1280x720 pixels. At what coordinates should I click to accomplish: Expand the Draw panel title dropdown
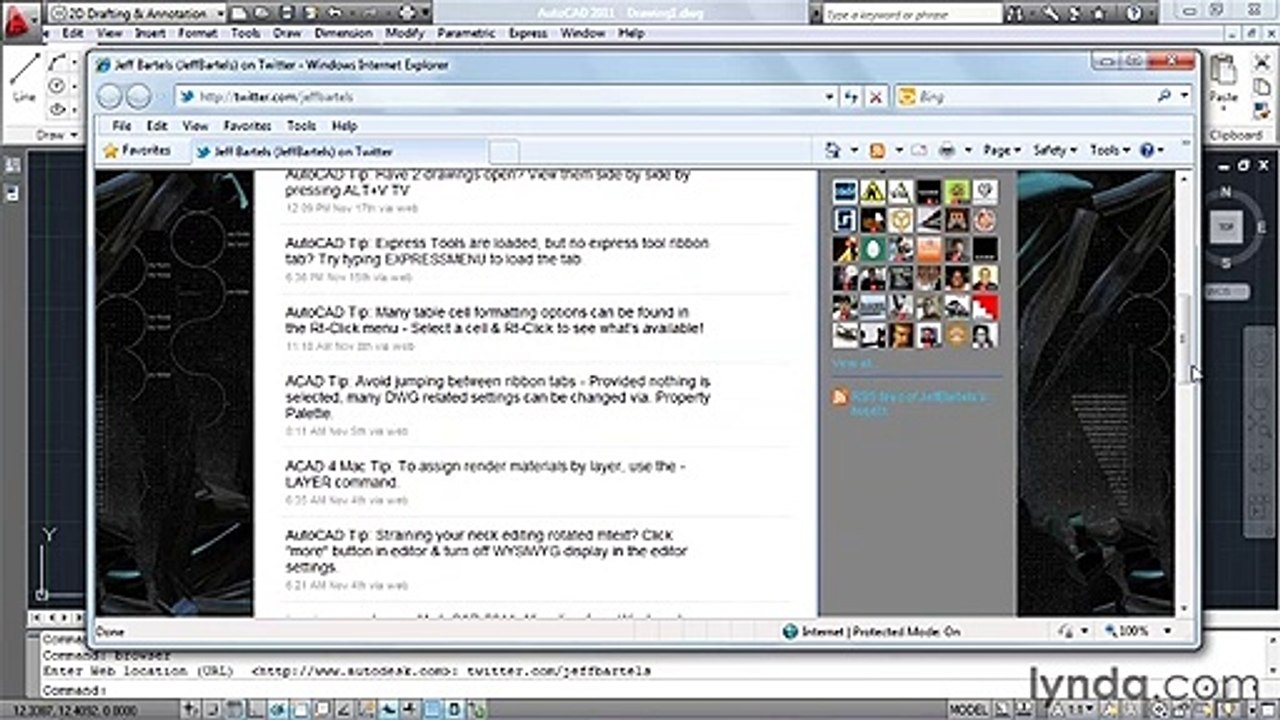point(56,134)
